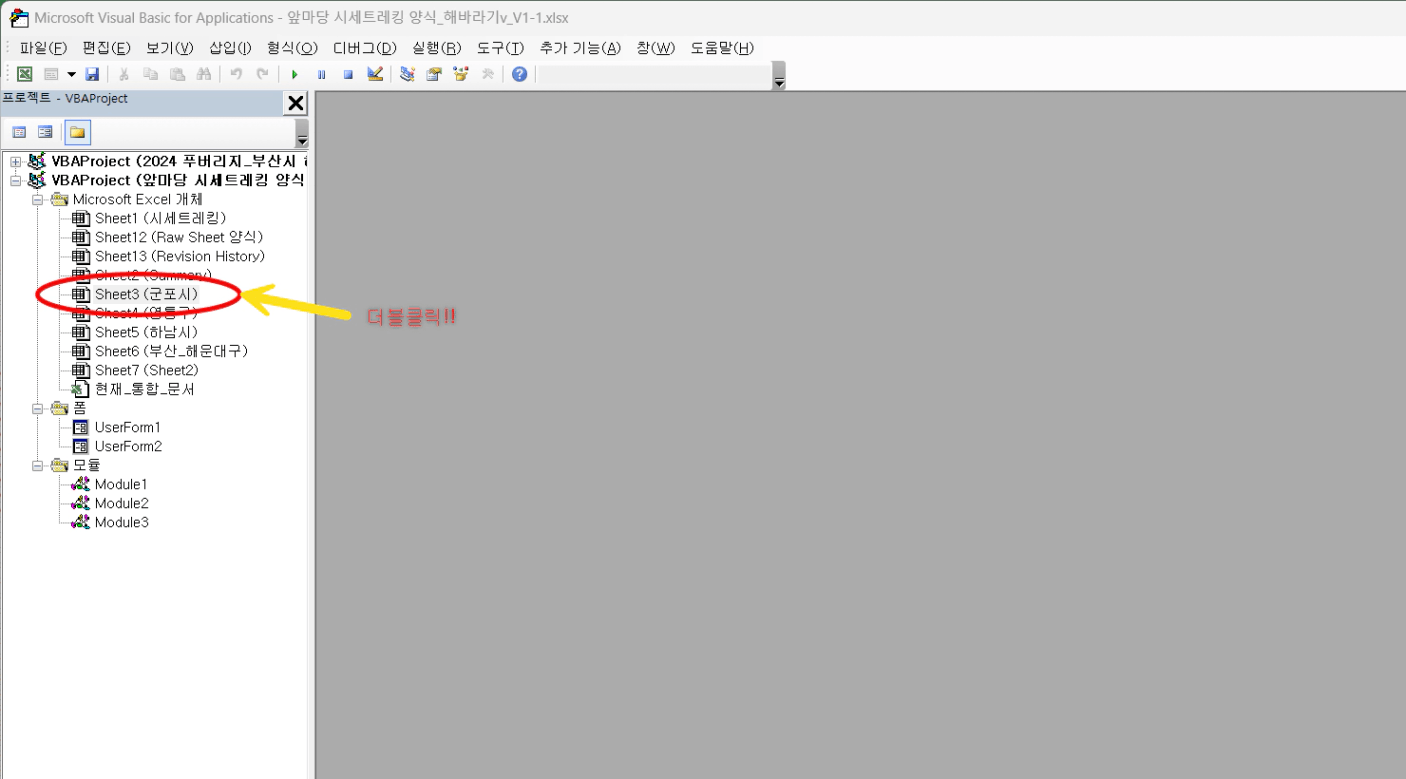Viewport: 1406px width, 779px height.
Task: Click View Object icon in project panel
Action: tap(45, 132)
